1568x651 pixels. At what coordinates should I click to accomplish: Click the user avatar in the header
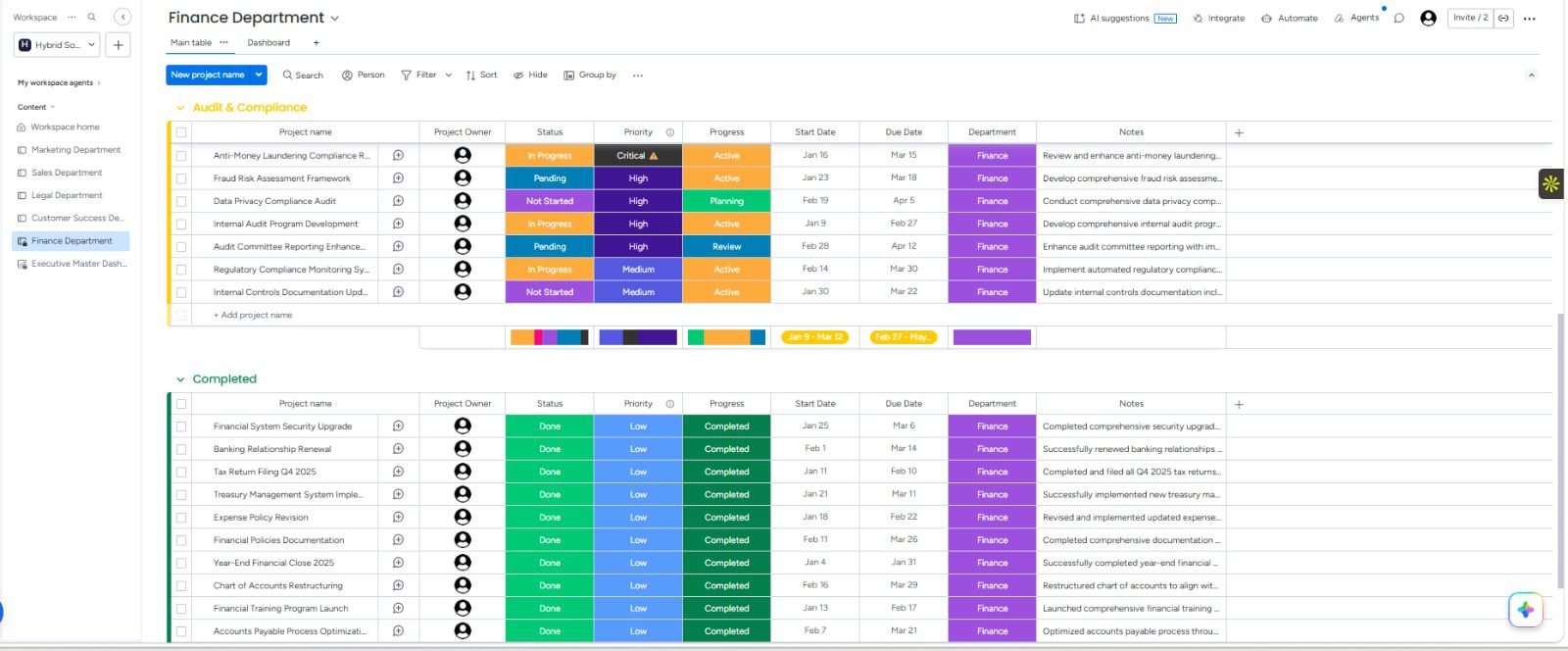tap(1428, 18)
